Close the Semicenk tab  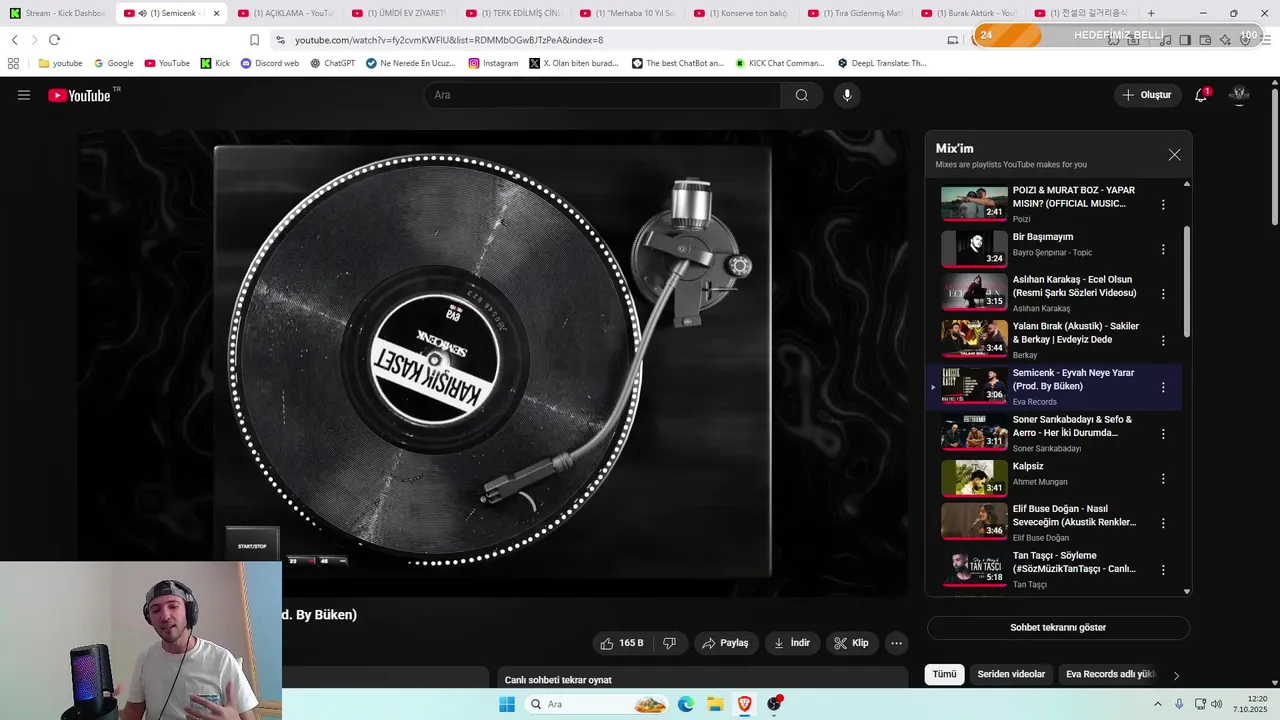(216, 13)
